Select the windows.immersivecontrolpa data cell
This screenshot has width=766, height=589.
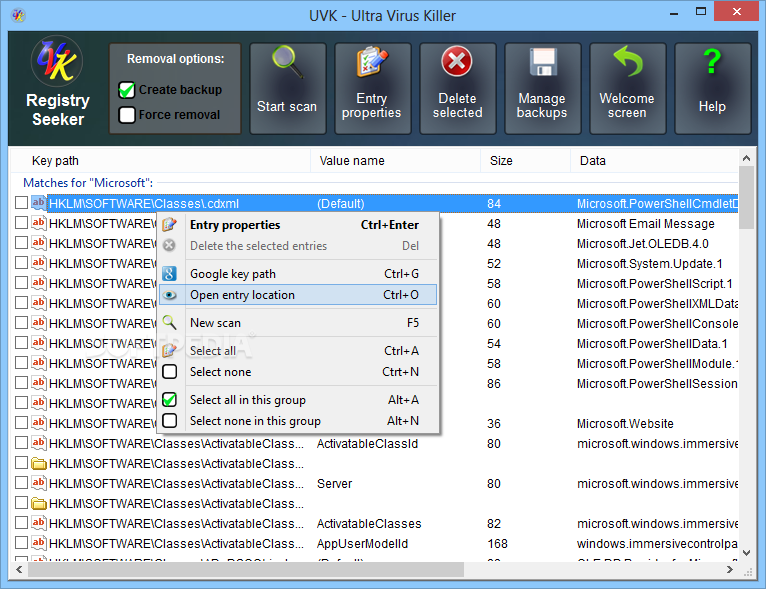tap(657, 544)
